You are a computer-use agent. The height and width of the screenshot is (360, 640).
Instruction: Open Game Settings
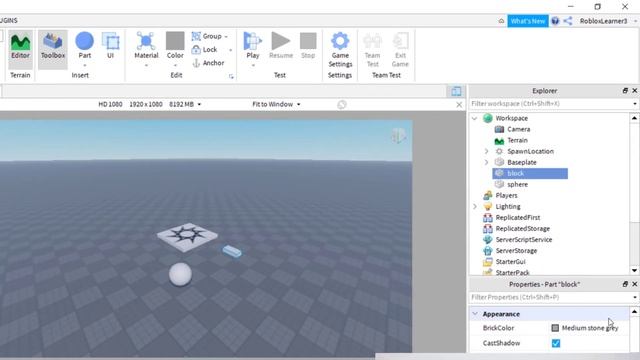pyautogui.click(x=340, y=49)
